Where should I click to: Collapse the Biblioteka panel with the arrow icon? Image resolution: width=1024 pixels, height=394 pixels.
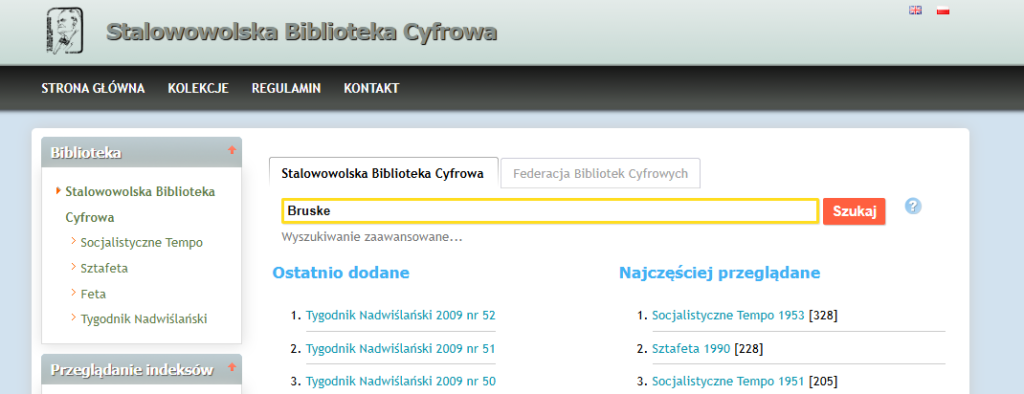point(231,150)
